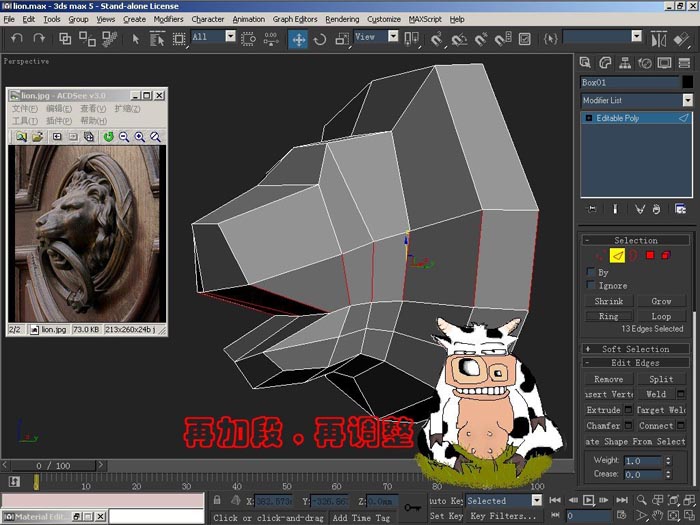Select the Select Object arrow tool
The image size is (700, 525).
(136, 39)
